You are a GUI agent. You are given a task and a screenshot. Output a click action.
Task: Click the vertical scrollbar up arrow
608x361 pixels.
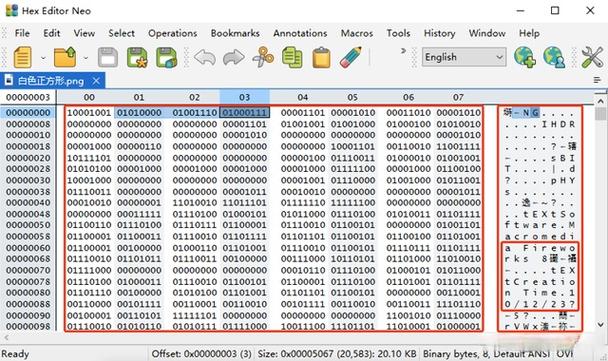[600, 101]
